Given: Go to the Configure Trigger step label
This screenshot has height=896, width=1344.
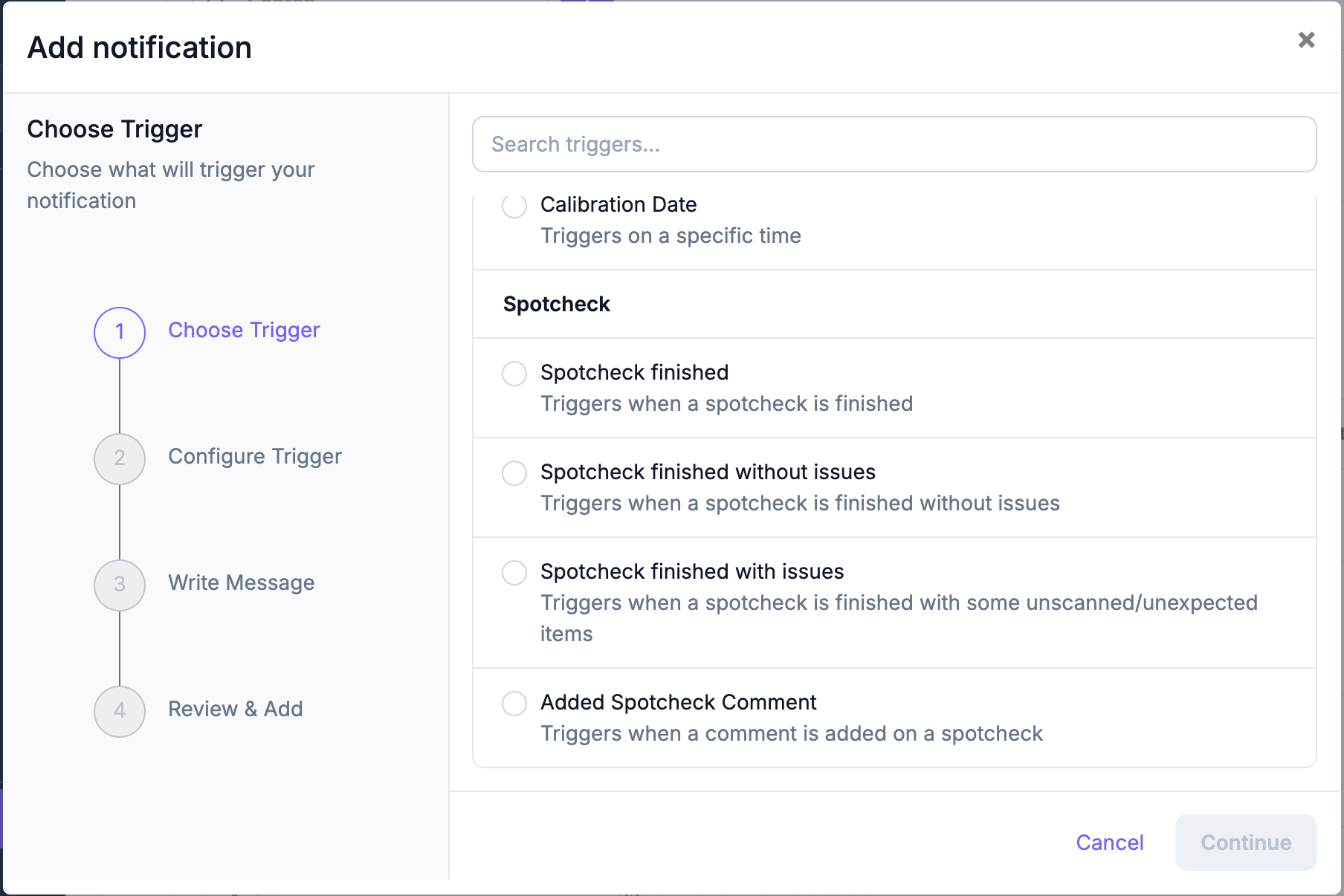Looking at the screenshot, I should [x=255, y=456].
